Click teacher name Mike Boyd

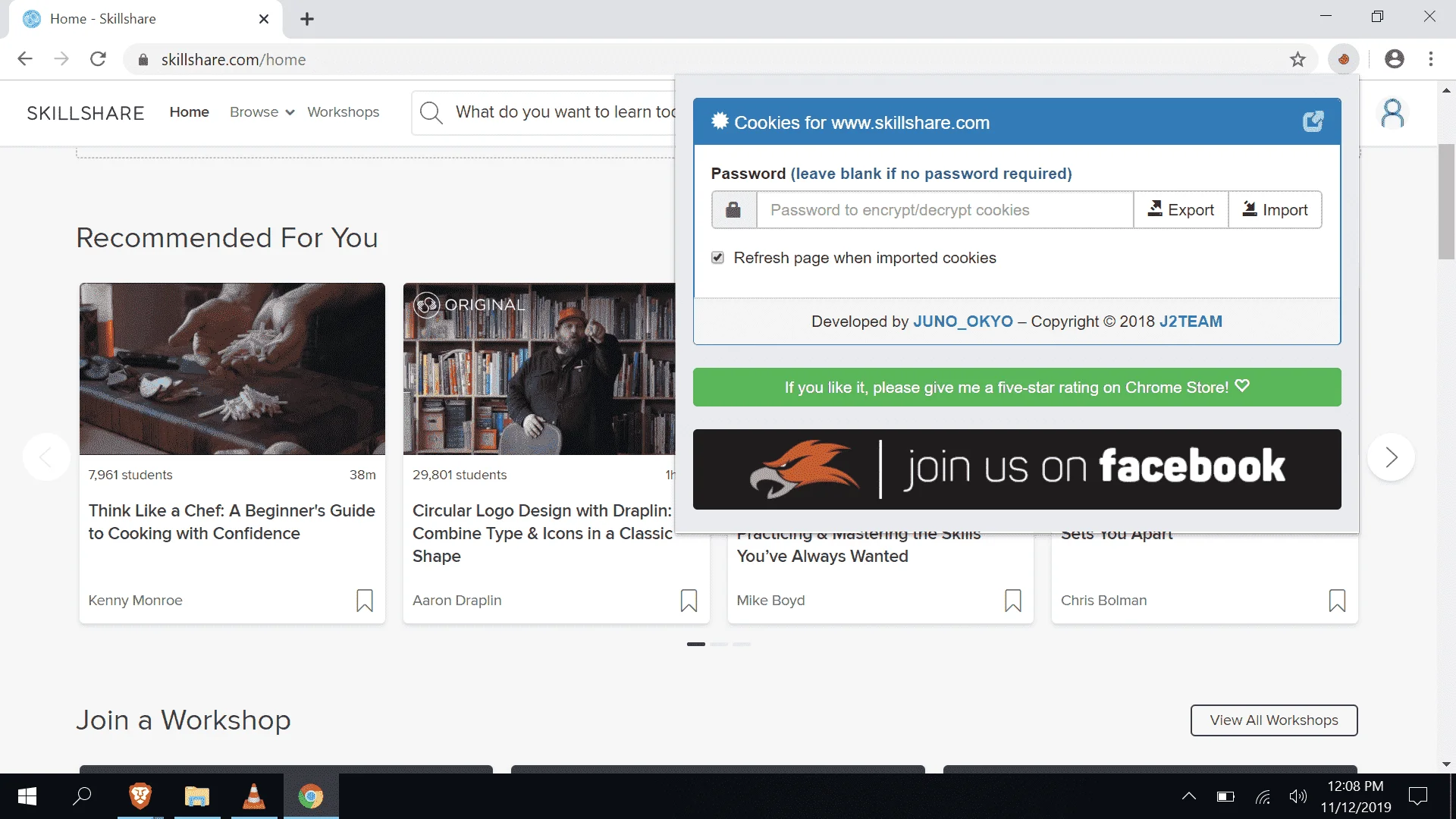click(770, 601)
